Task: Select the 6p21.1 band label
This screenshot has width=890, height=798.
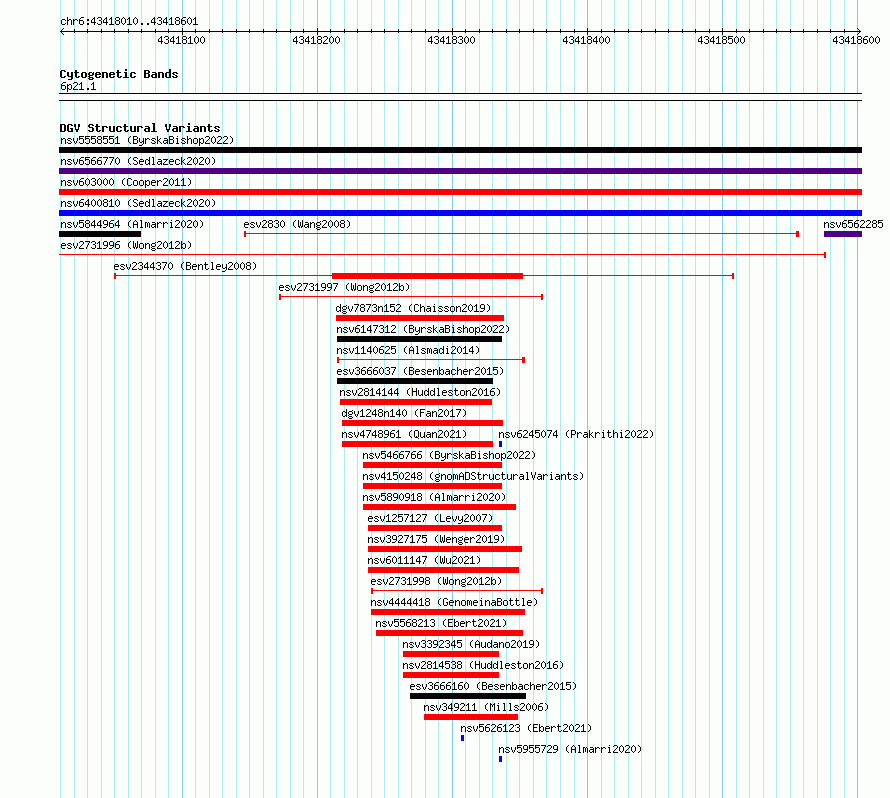Action: click(x=78, y=86)
